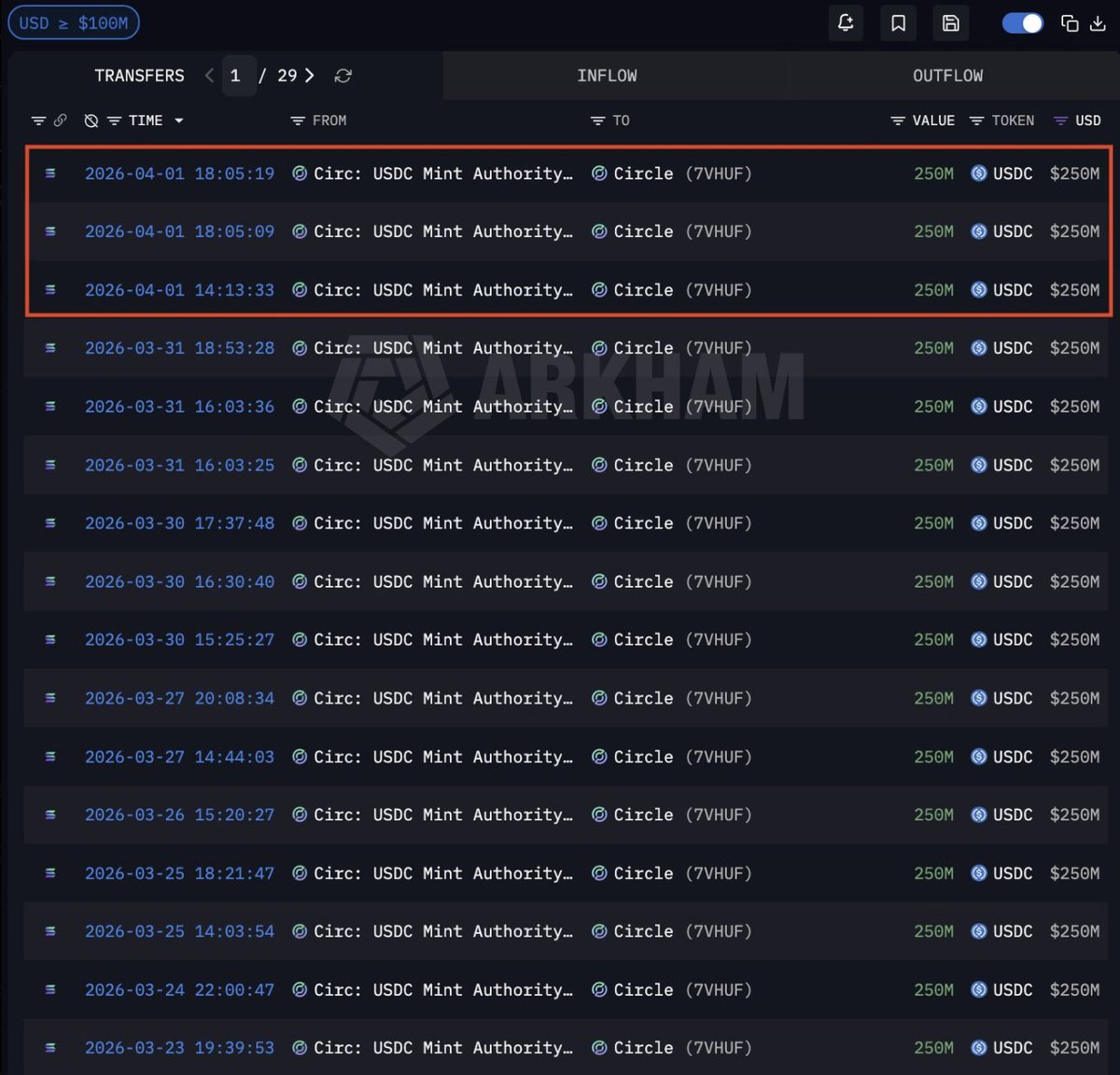Switch to the OUTFLOW tab
Image resolution: width=1120 pixels, height=1075 pixels.
tap(947, 76)
